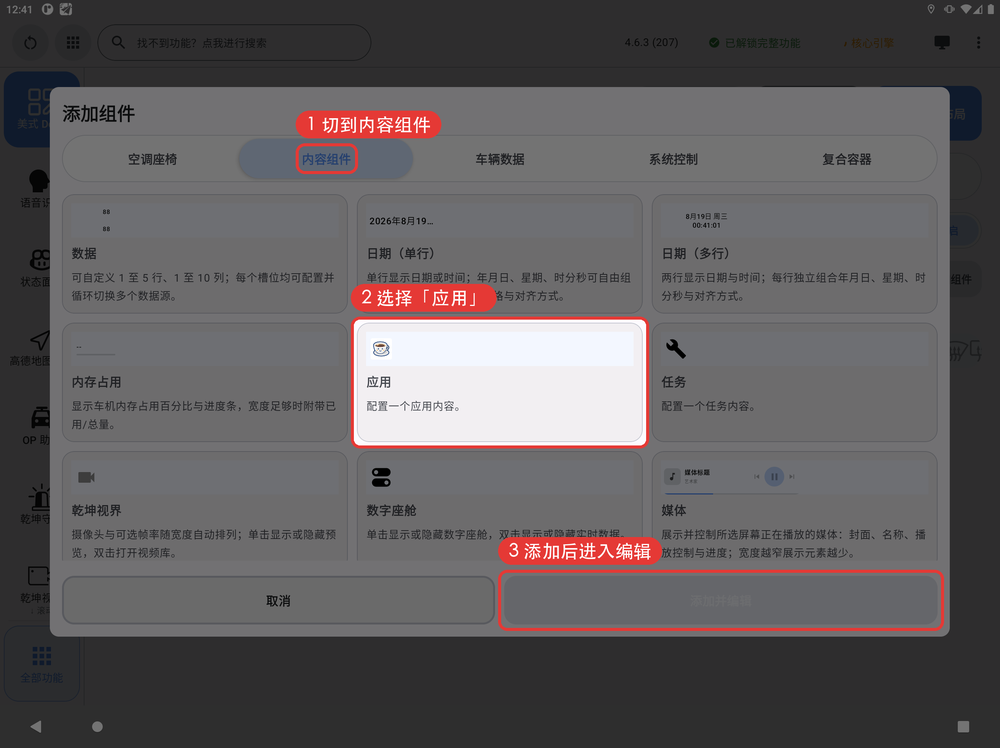
Task: Choose the 数据 component card
Action: 205,254
